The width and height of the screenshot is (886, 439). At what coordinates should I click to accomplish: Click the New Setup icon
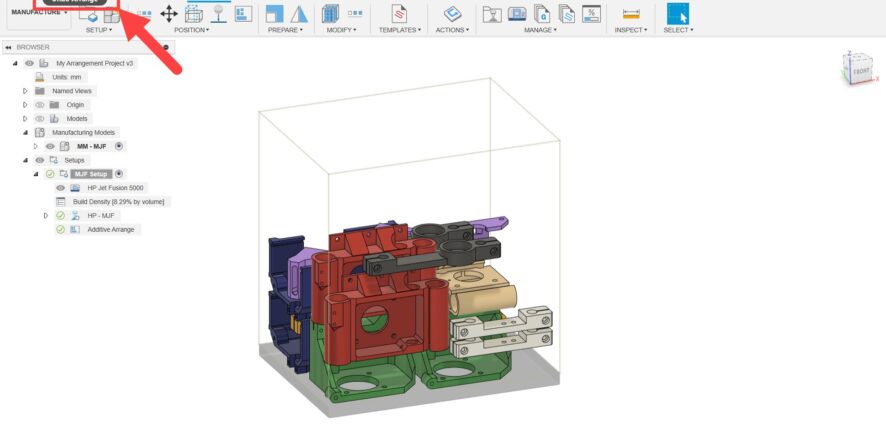tap(88, 15)
